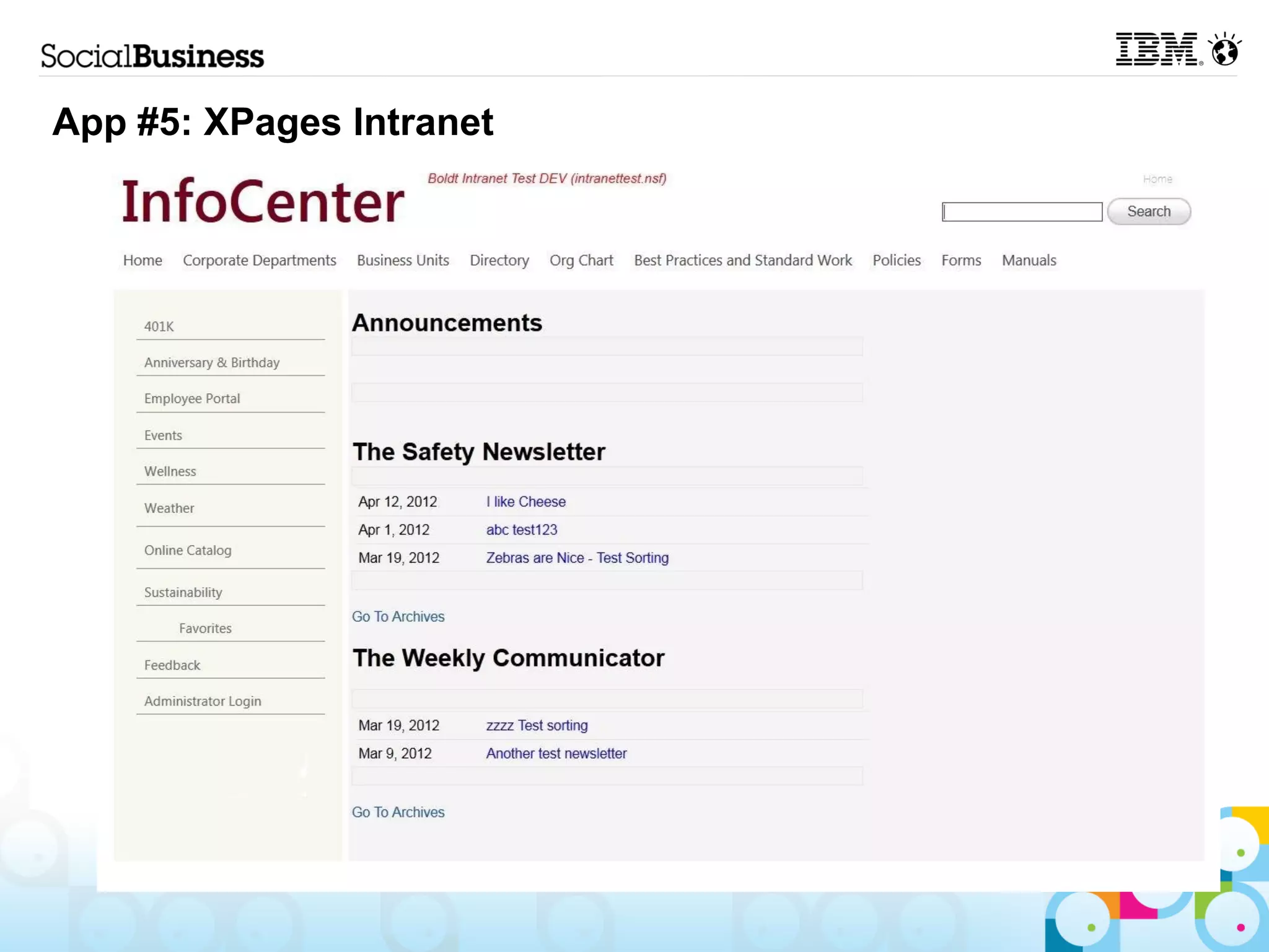Open 'Another test newsletter' entry
1269x952 pixels.
tap(556, 753)
